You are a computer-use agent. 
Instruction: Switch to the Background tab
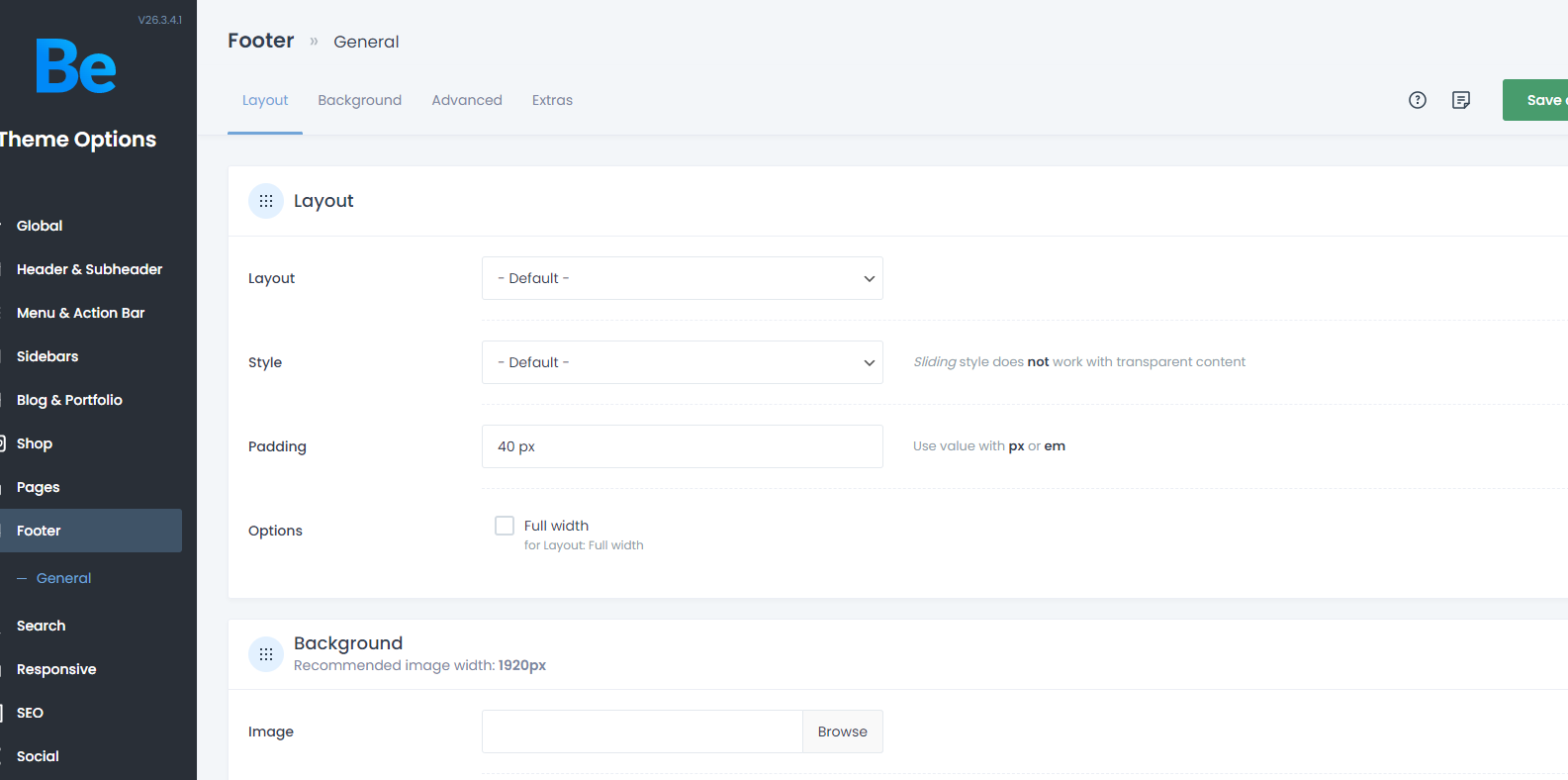pyautogui.click(x=360, y=100)
